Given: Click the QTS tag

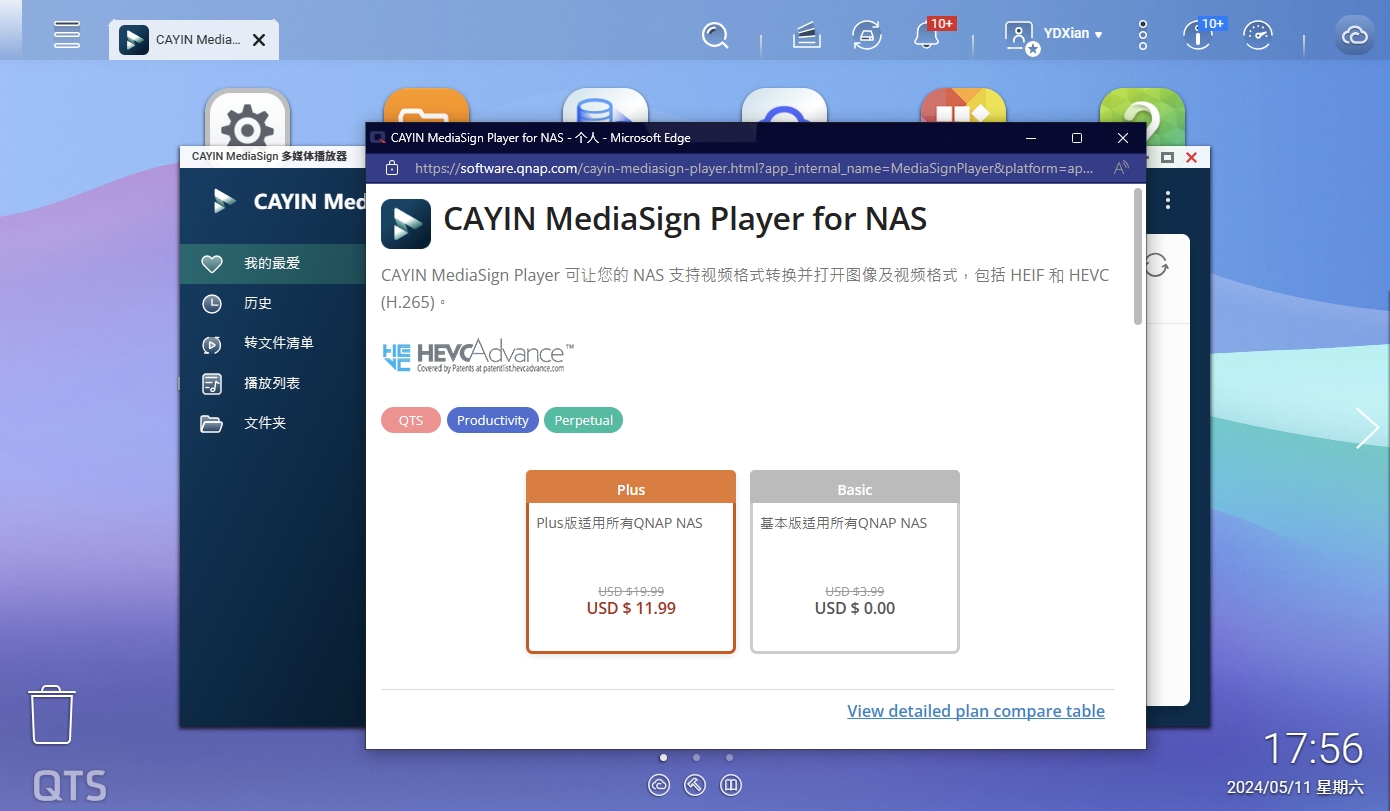Looking at the screenshot, I should click(x=411, y=420).
